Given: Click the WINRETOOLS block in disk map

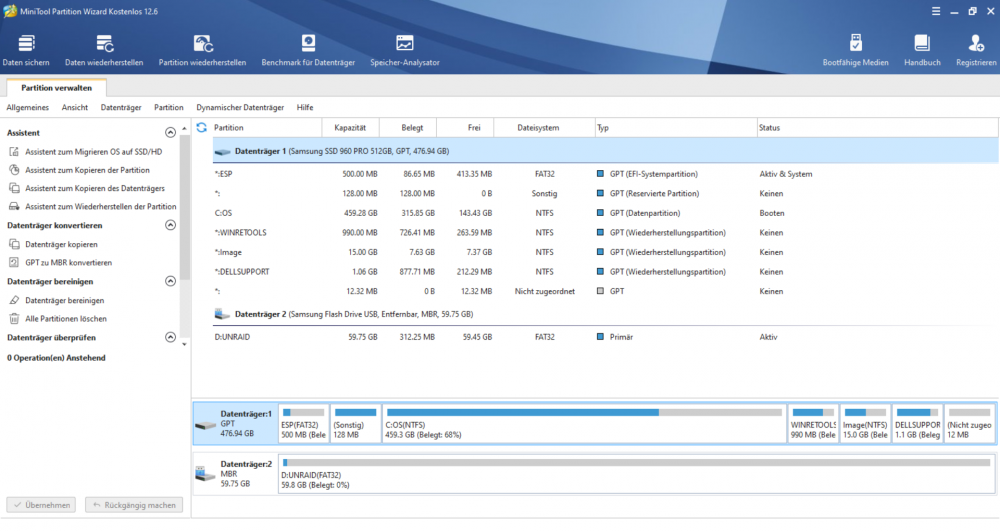Looking at the screenshot, I should (813, 423).
